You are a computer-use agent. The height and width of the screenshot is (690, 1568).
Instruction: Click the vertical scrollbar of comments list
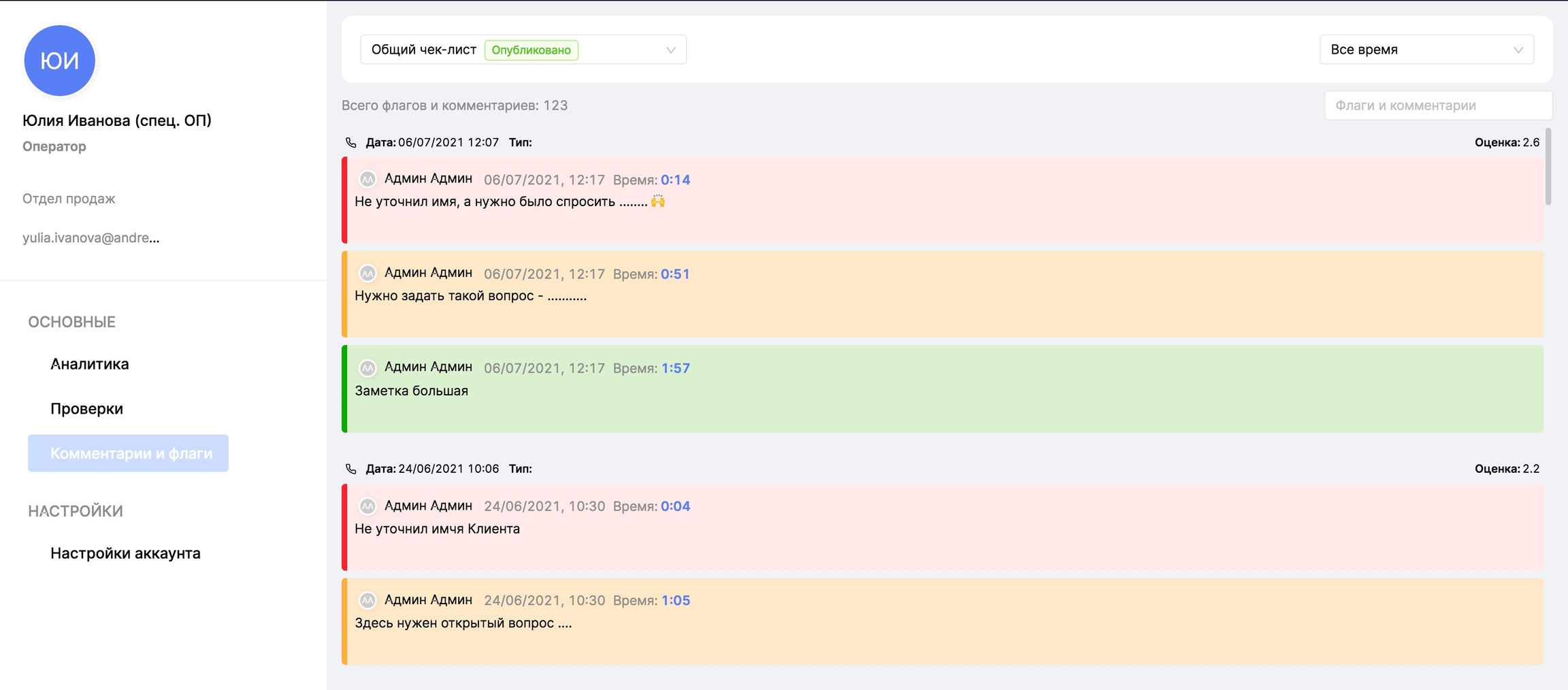point(1548,167)
